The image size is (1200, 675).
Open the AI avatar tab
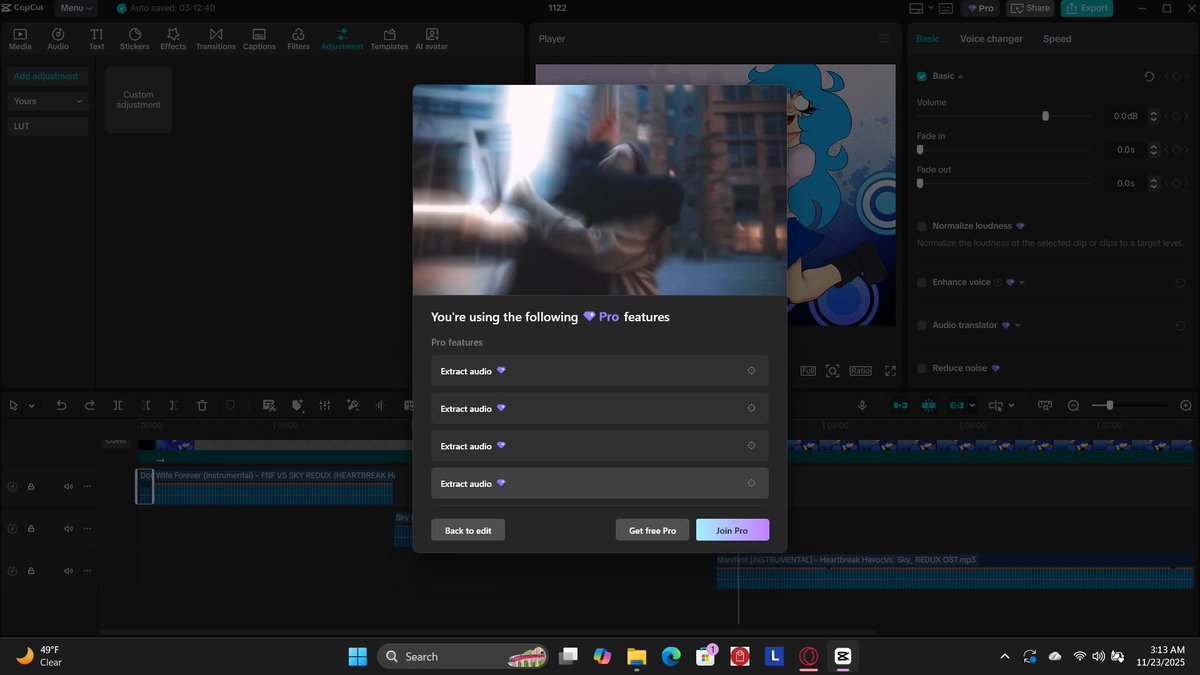(x=432, y=39)
